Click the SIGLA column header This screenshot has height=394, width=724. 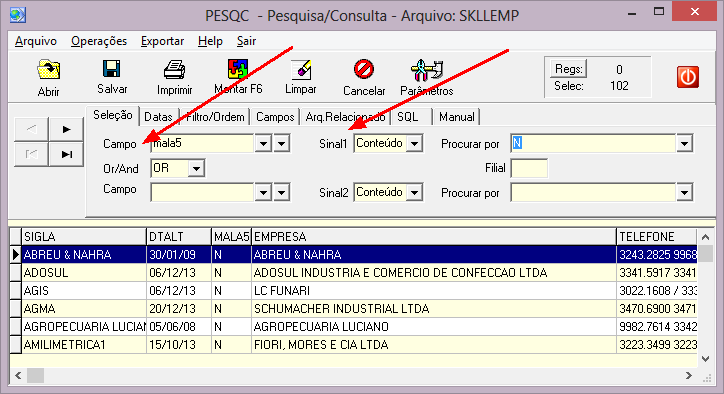click(x=84, y=236)
